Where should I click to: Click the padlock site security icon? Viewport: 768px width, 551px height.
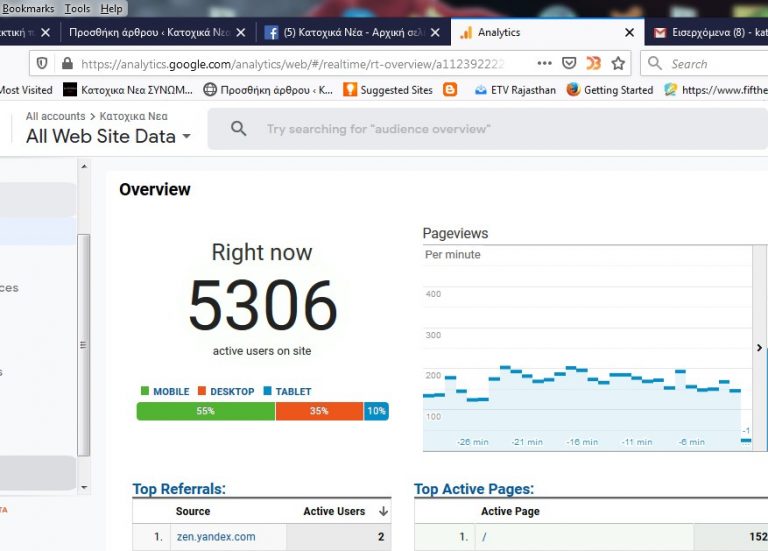coord(67,63)
